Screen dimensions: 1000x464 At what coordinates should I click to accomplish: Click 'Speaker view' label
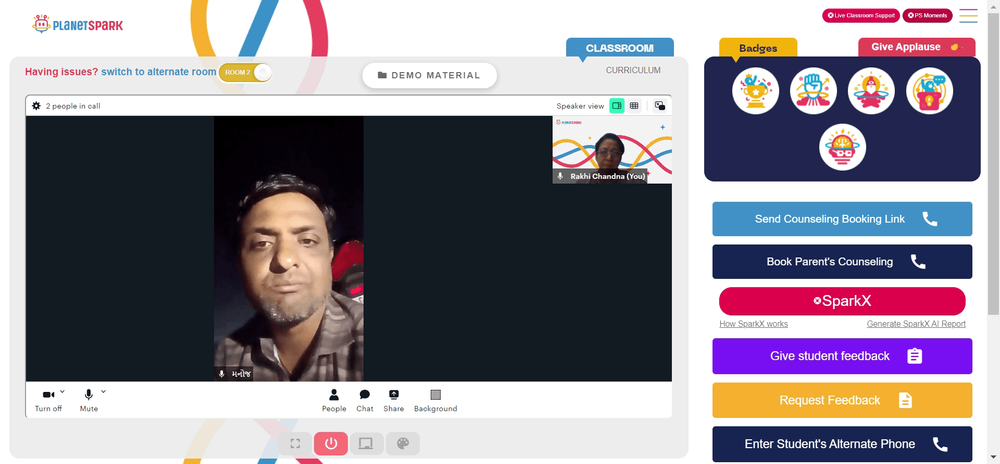(580, 106)
